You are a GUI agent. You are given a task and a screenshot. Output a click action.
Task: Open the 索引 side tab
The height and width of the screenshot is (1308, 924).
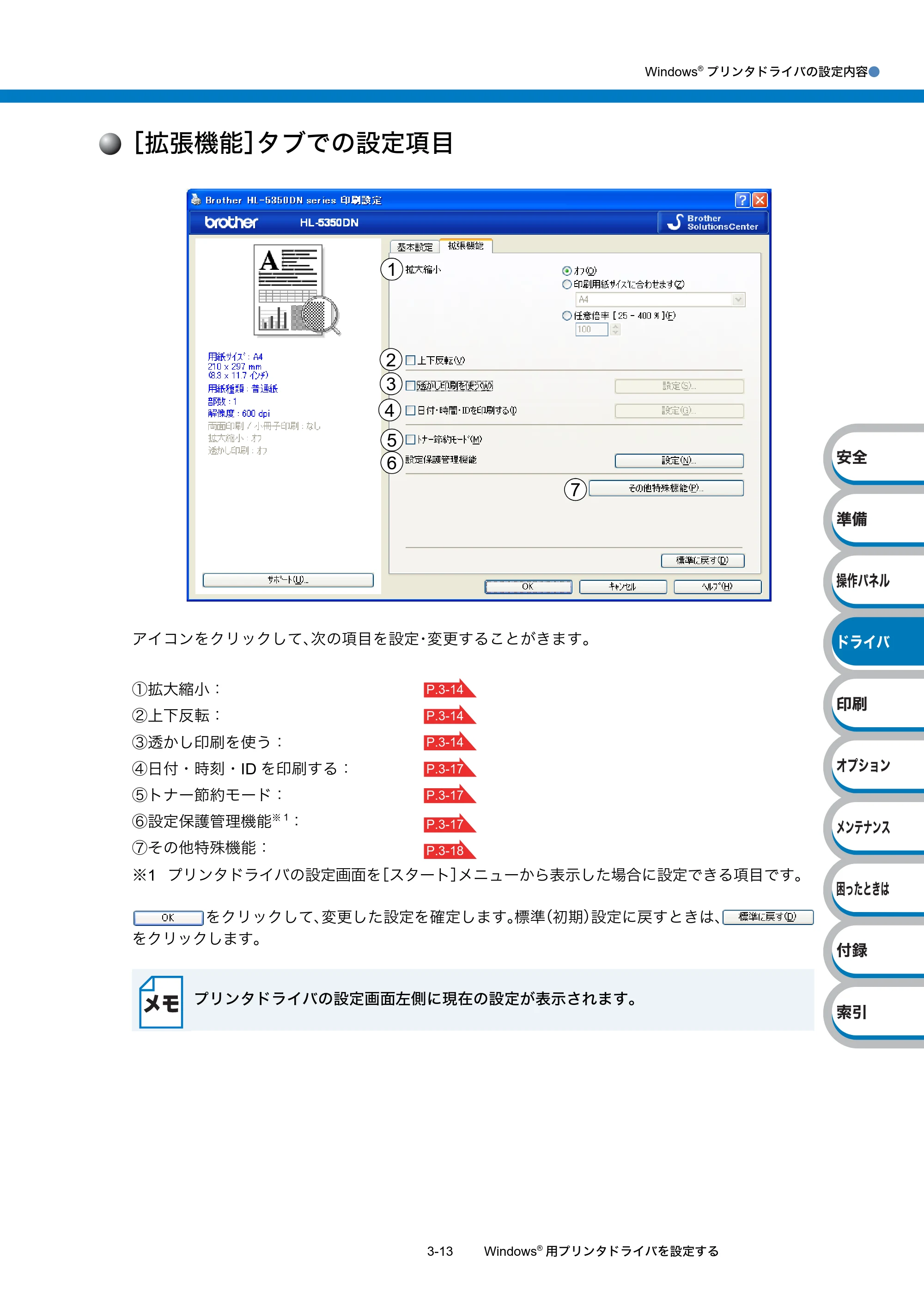(877, 1012)
